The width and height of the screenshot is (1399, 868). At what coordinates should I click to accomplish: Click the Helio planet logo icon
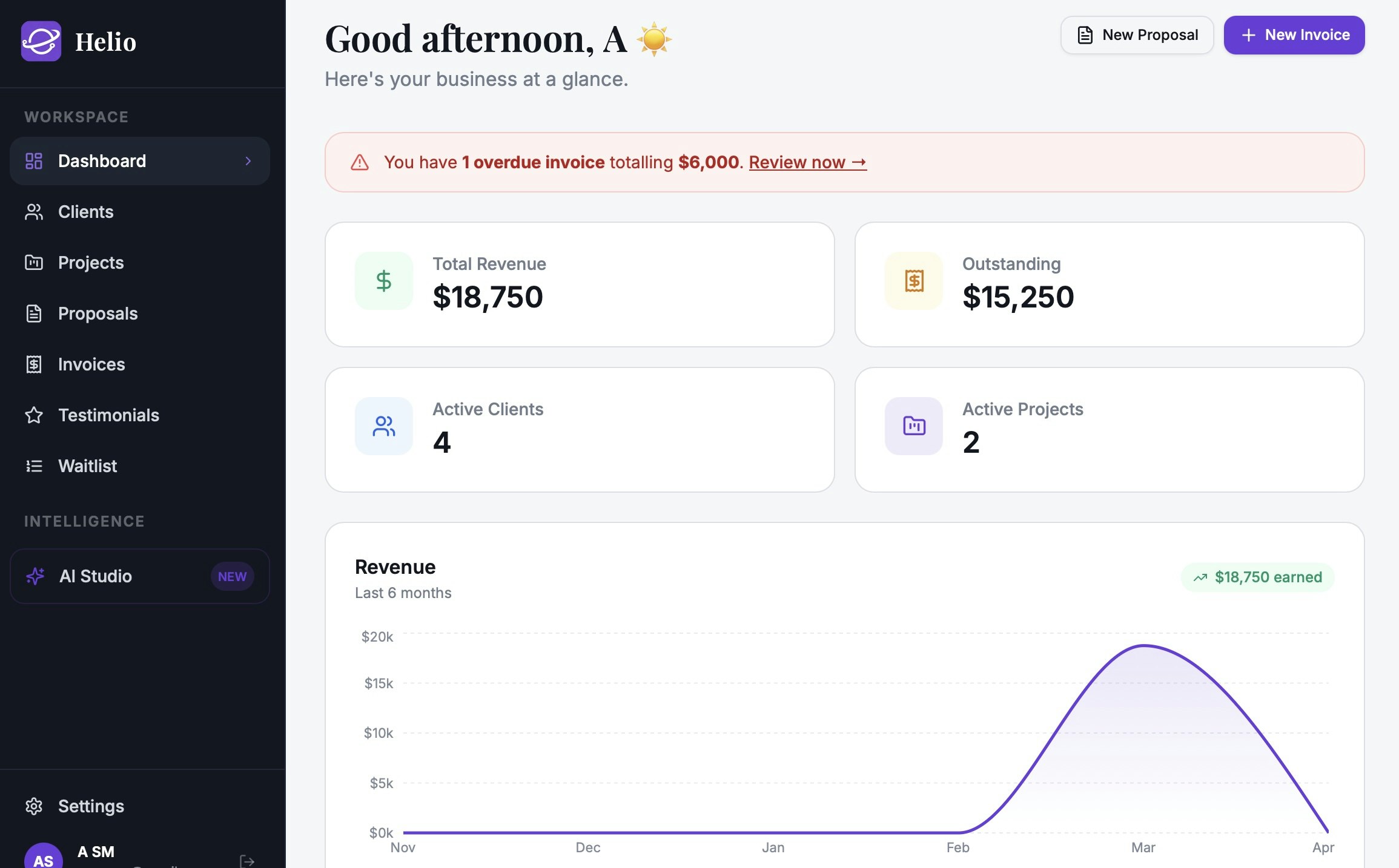pyautogui.click(x=41, y=41)
